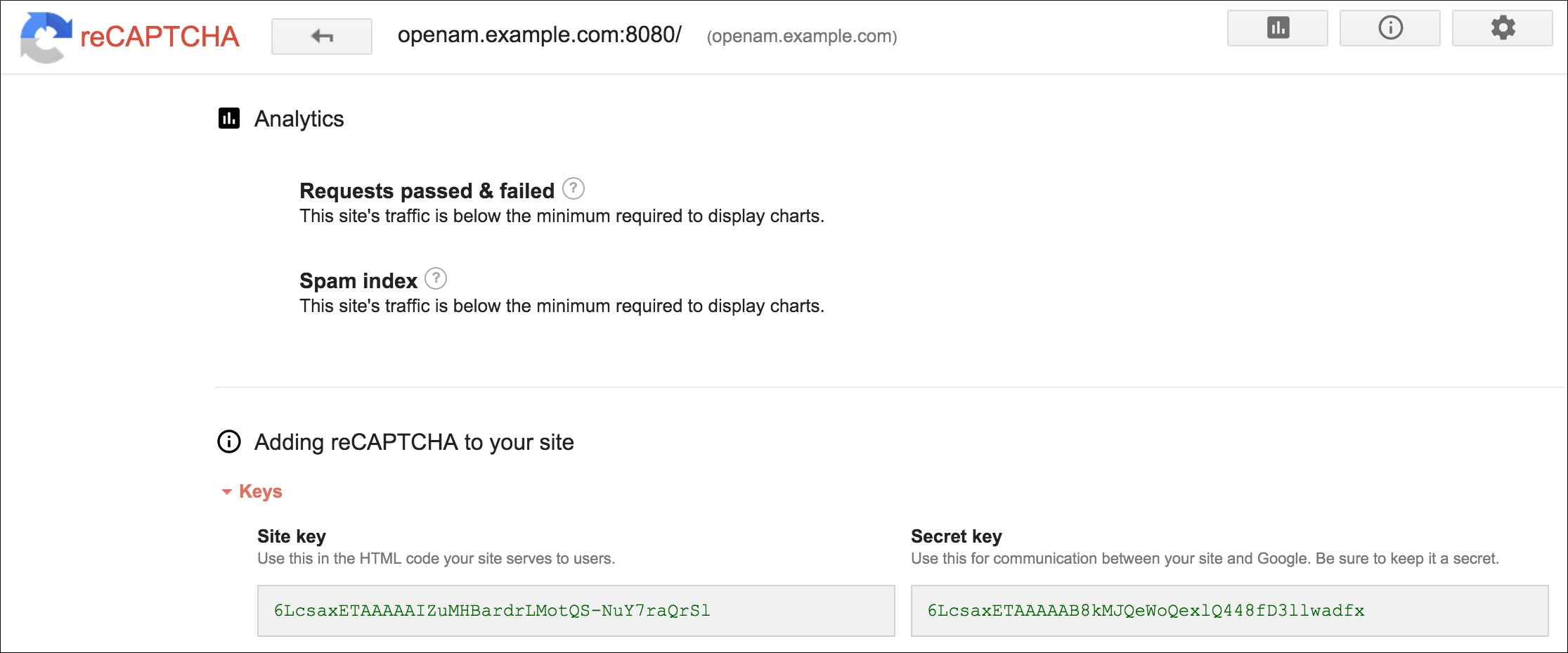Click the (openam.example.com) domain text
This screenshot has width=1568, height=653.
801,37
